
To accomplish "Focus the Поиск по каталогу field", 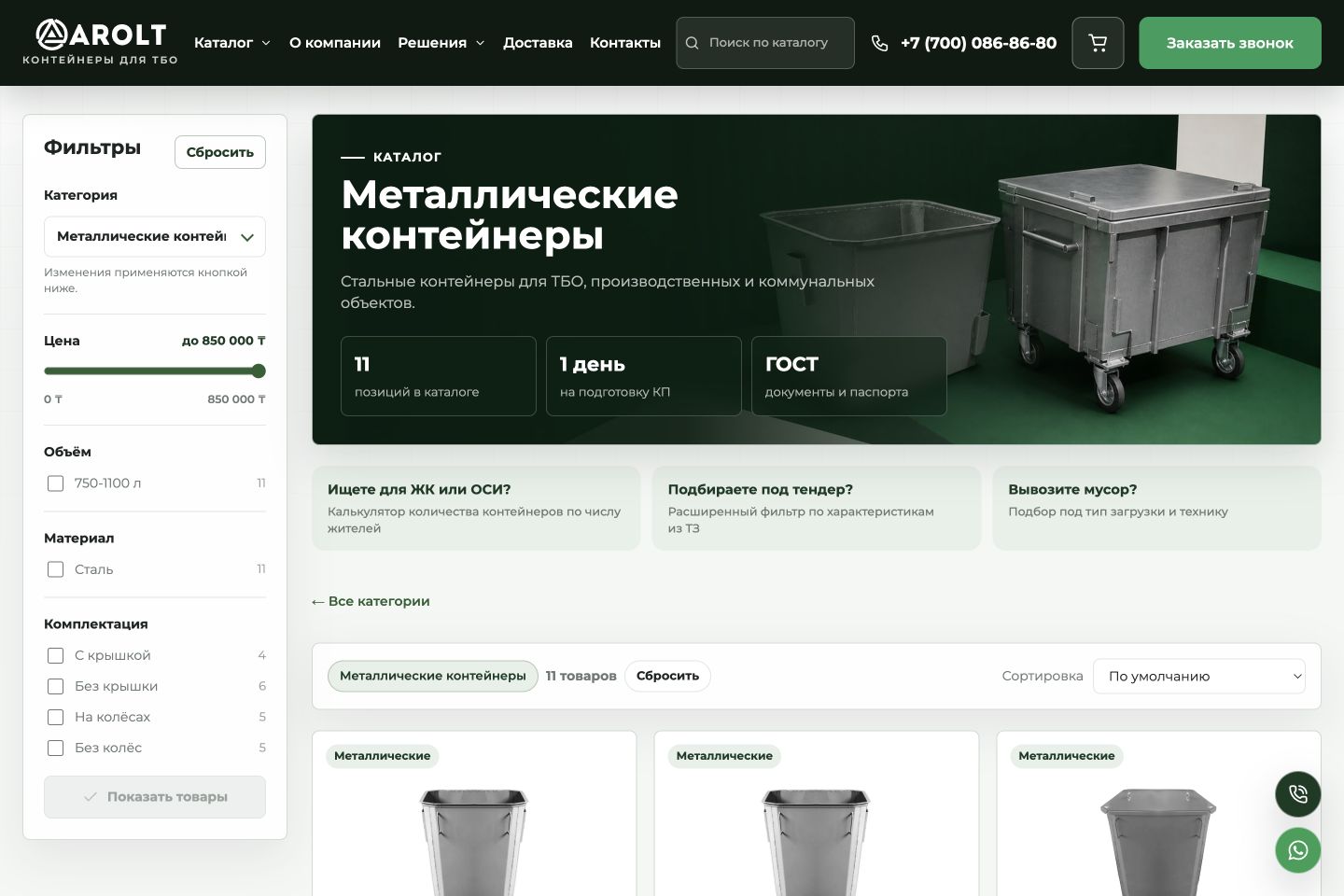I will click(765, 43).
